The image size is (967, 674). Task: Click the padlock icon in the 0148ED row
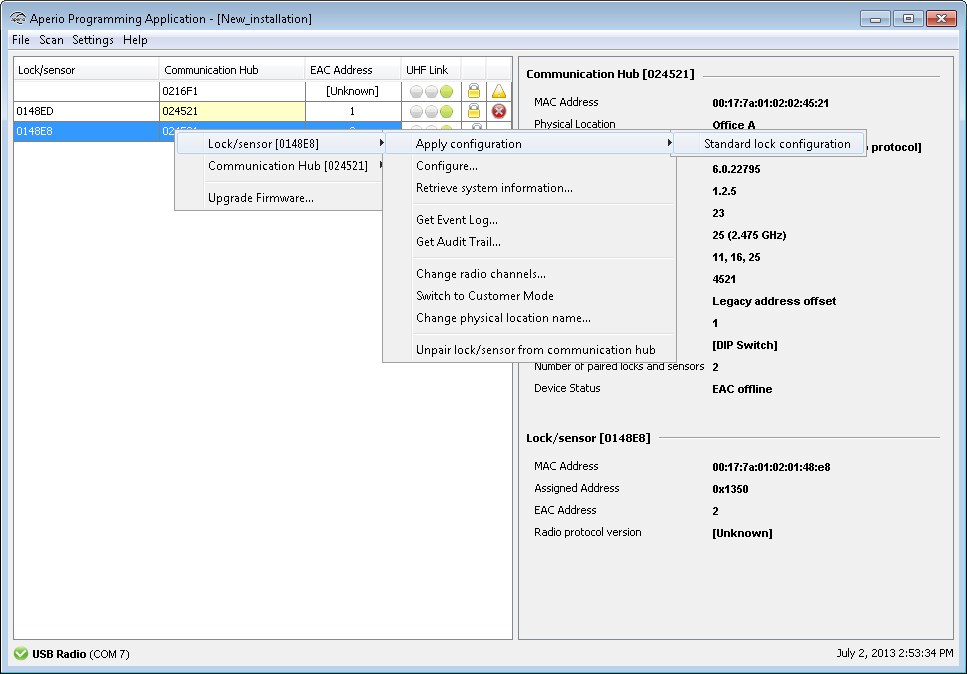point(474,111)
